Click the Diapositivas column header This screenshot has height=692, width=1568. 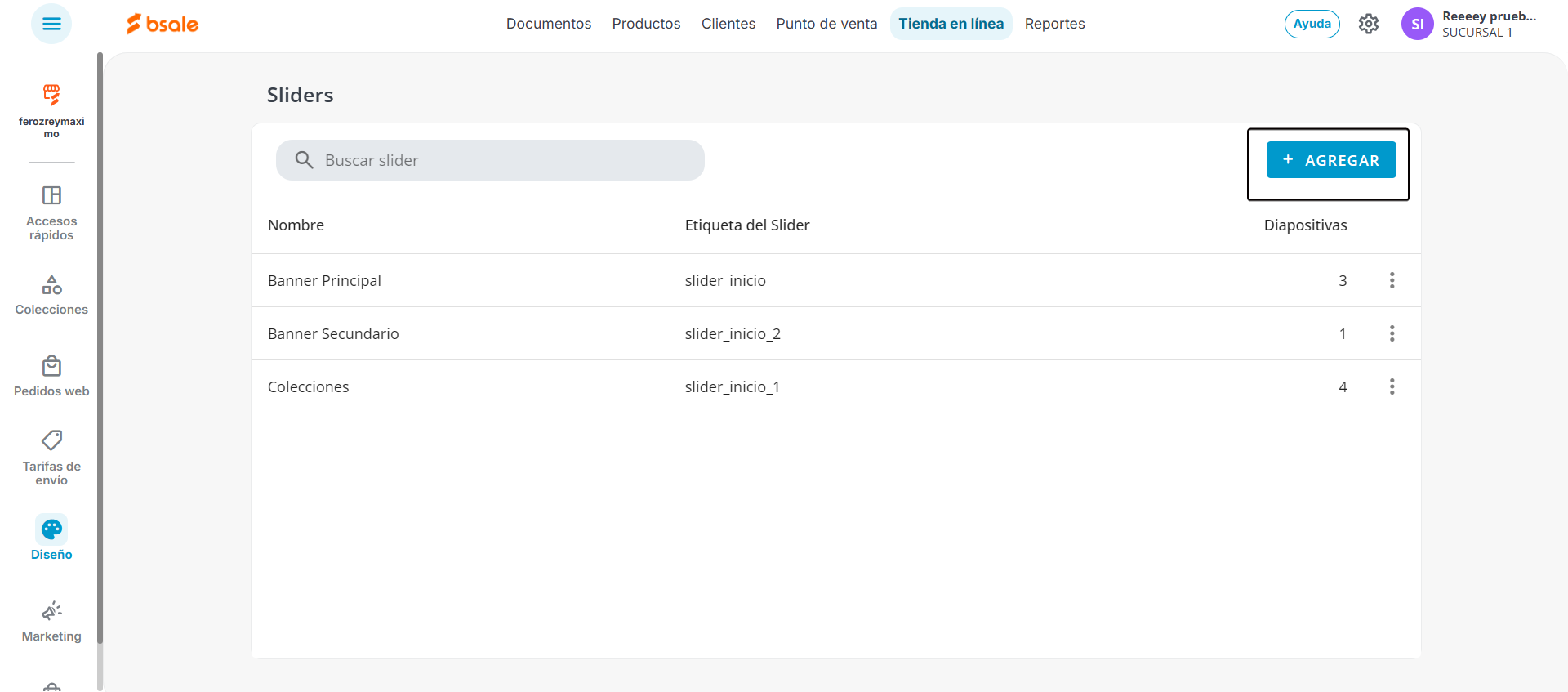[x=1305, y=225]
